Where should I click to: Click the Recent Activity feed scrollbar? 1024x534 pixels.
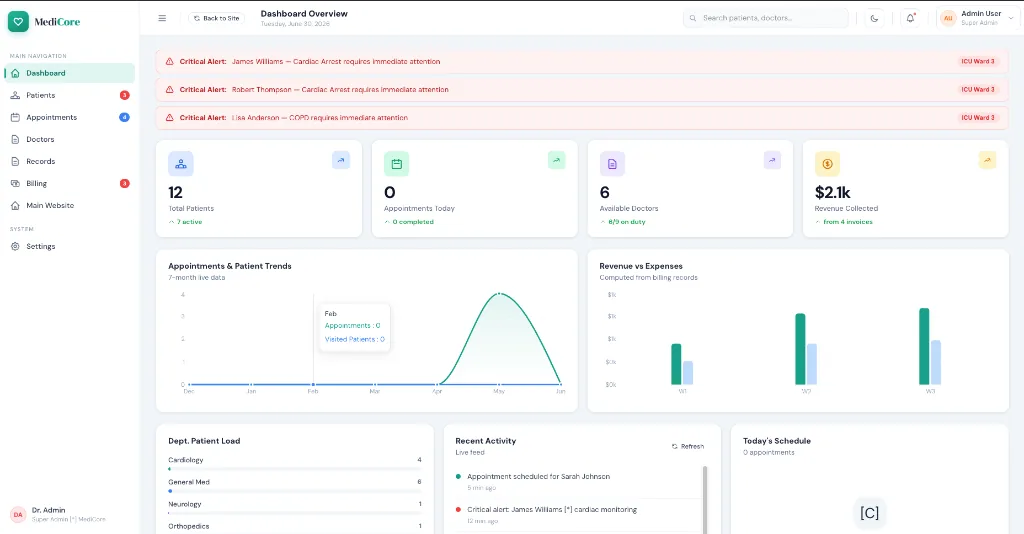point(705,499)
